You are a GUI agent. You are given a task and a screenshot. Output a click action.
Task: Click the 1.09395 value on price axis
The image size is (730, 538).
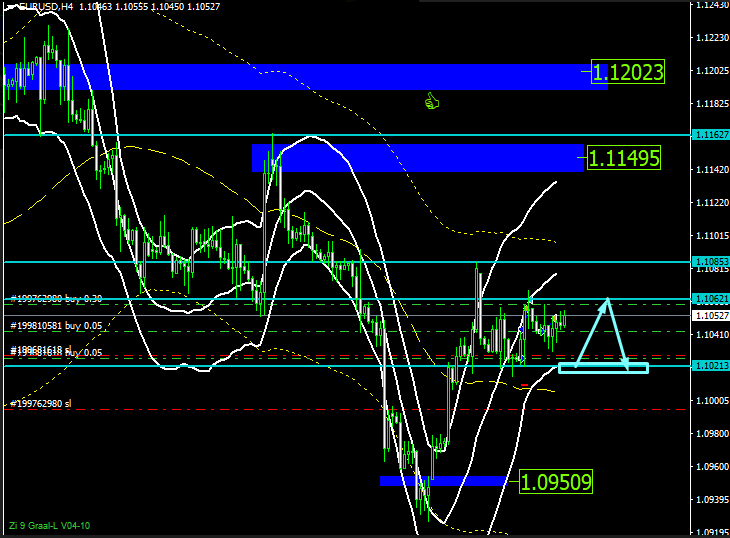point(712,499)
